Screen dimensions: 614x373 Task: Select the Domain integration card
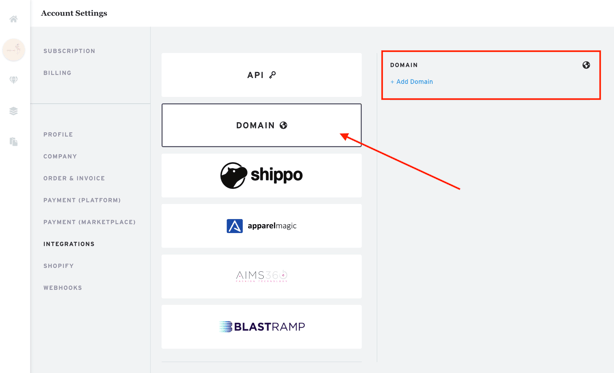[262, 125]
